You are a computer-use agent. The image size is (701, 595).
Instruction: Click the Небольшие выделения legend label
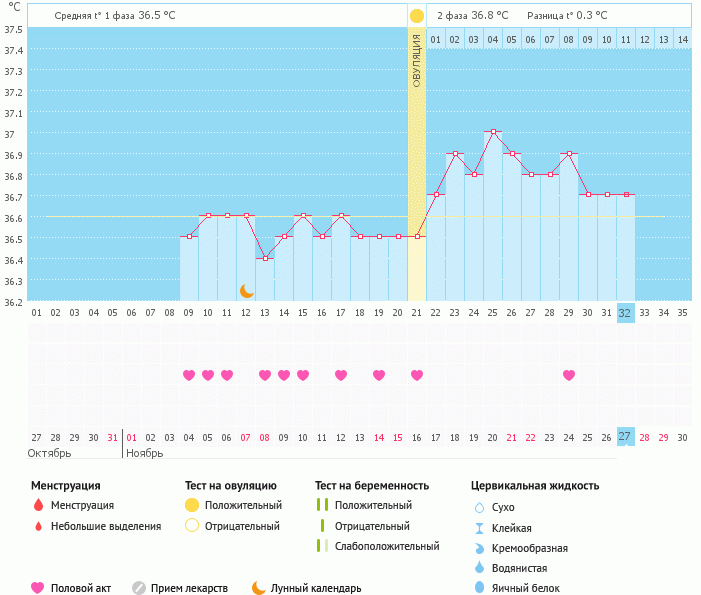click(106, 526)
